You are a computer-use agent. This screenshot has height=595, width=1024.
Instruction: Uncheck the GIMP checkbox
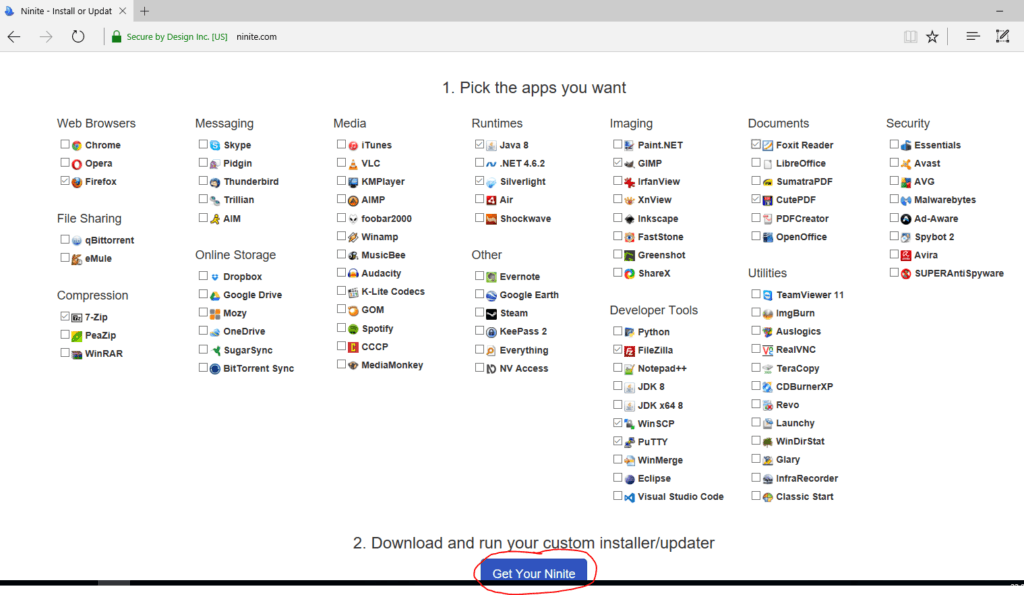[618, 163]
